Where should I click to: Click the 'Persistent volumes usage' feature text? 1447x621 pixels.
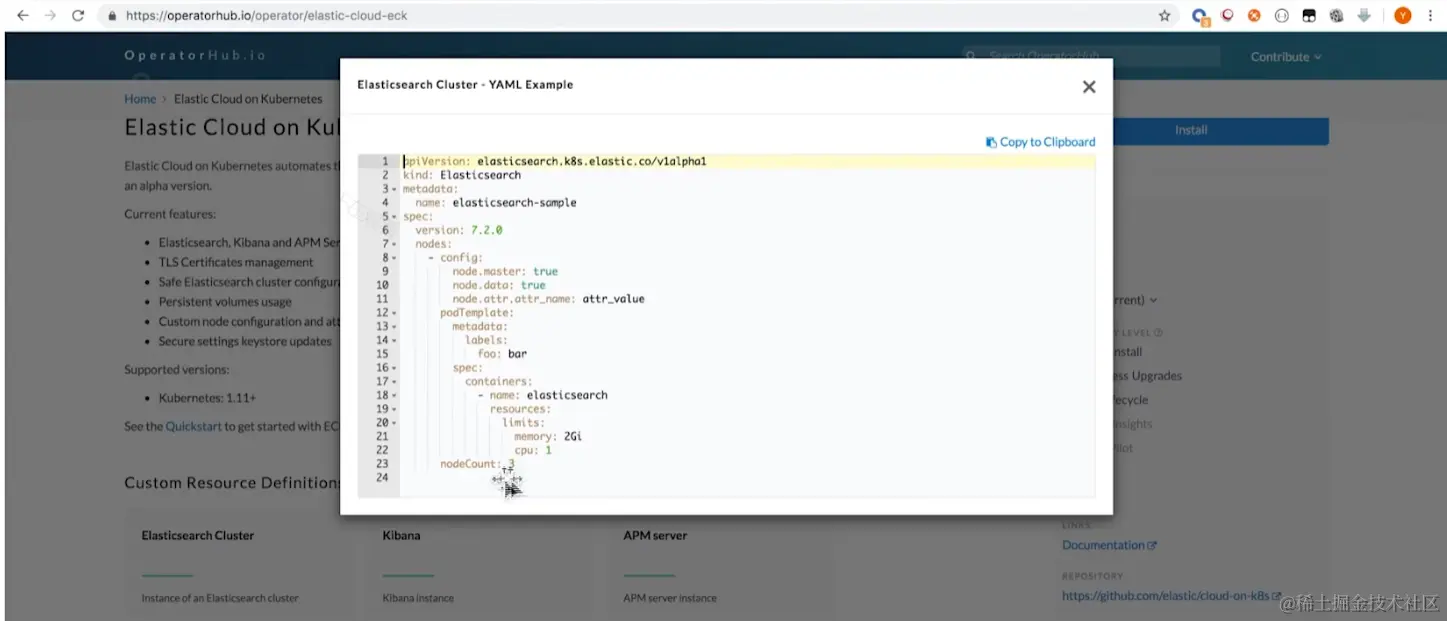point(225,301)
